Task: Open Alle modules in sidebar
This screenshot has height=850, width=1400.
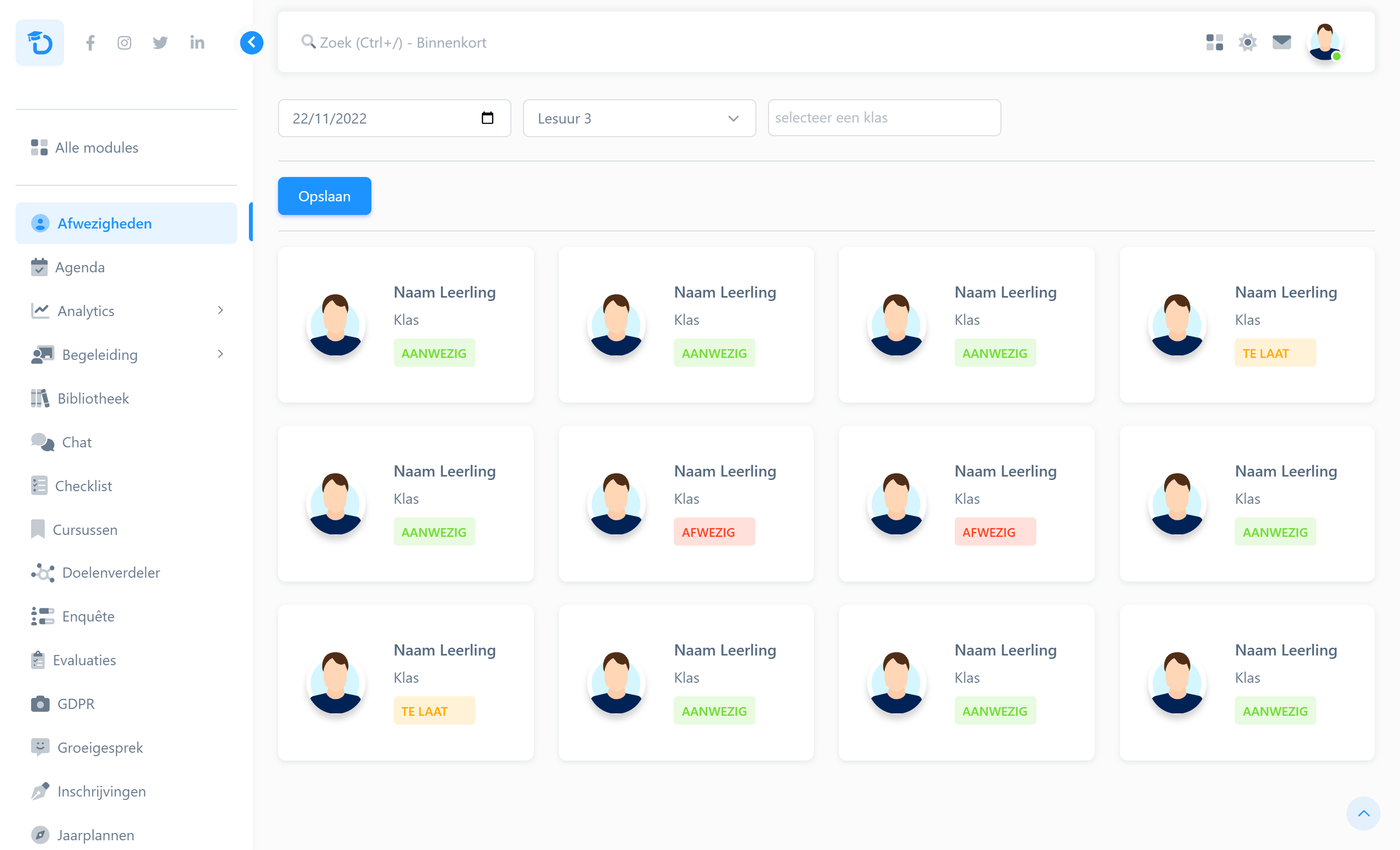Action: (x=126, y=148)
